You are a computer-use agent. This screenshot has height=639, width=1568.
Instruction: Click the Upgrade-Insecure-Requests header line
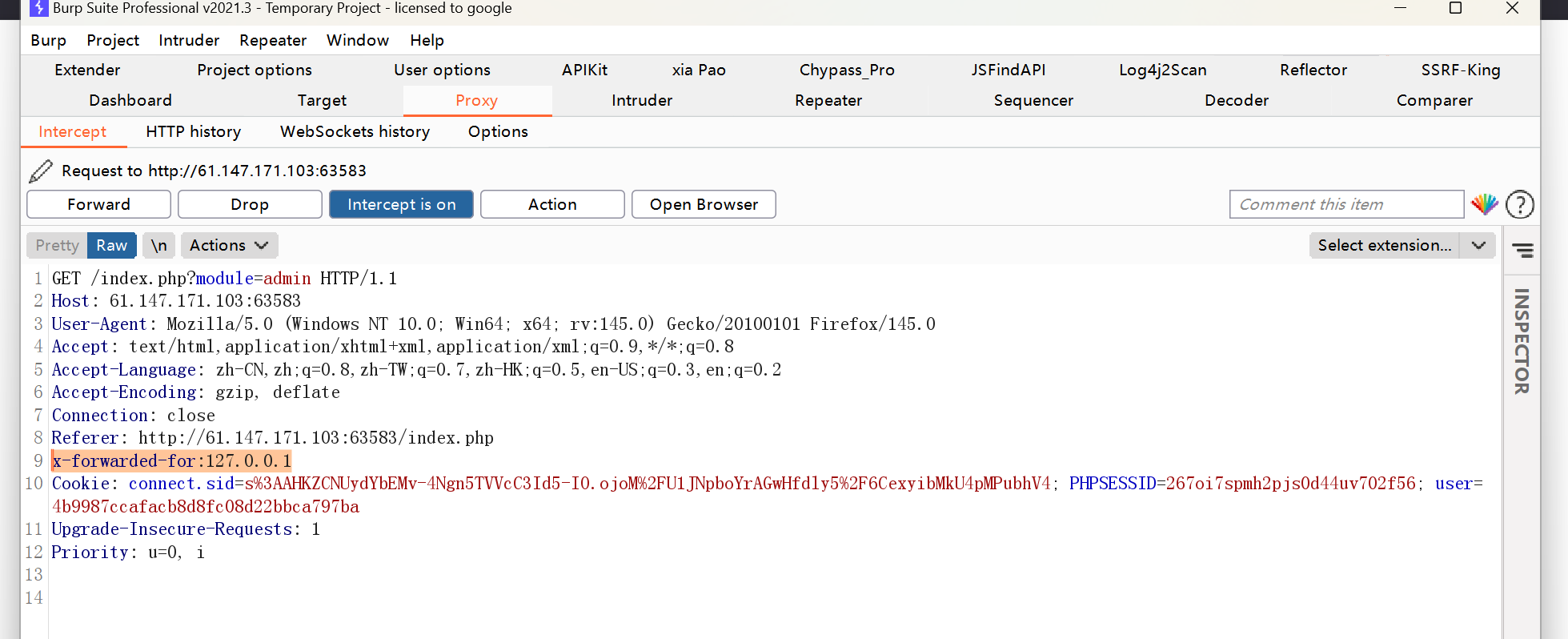(186, 529)
